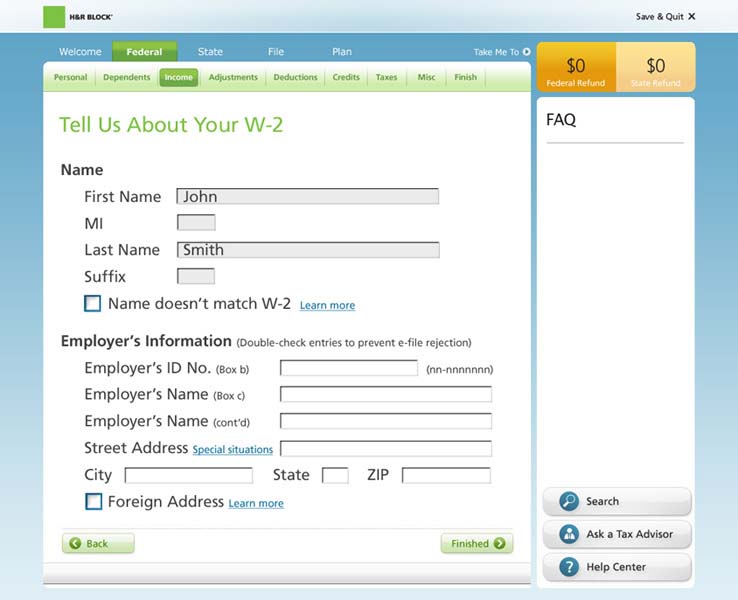The width and height of the screenshot is (738, 600).
Task: Focus the Employer's Name (cont'd) field
Action: tap(386, 421)
